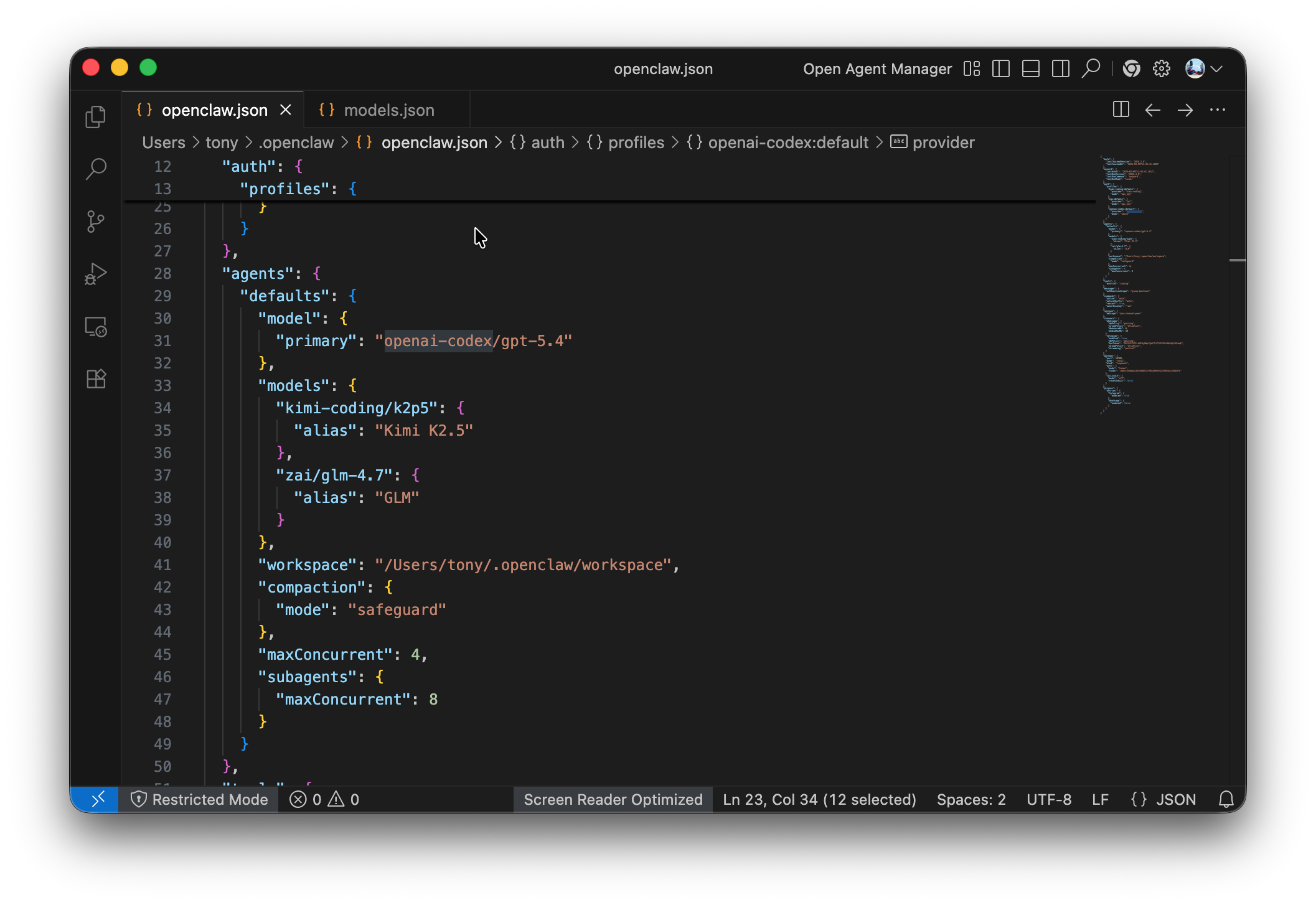
Task: Click the notifications bell in status bar
Action: (1226, 799)
